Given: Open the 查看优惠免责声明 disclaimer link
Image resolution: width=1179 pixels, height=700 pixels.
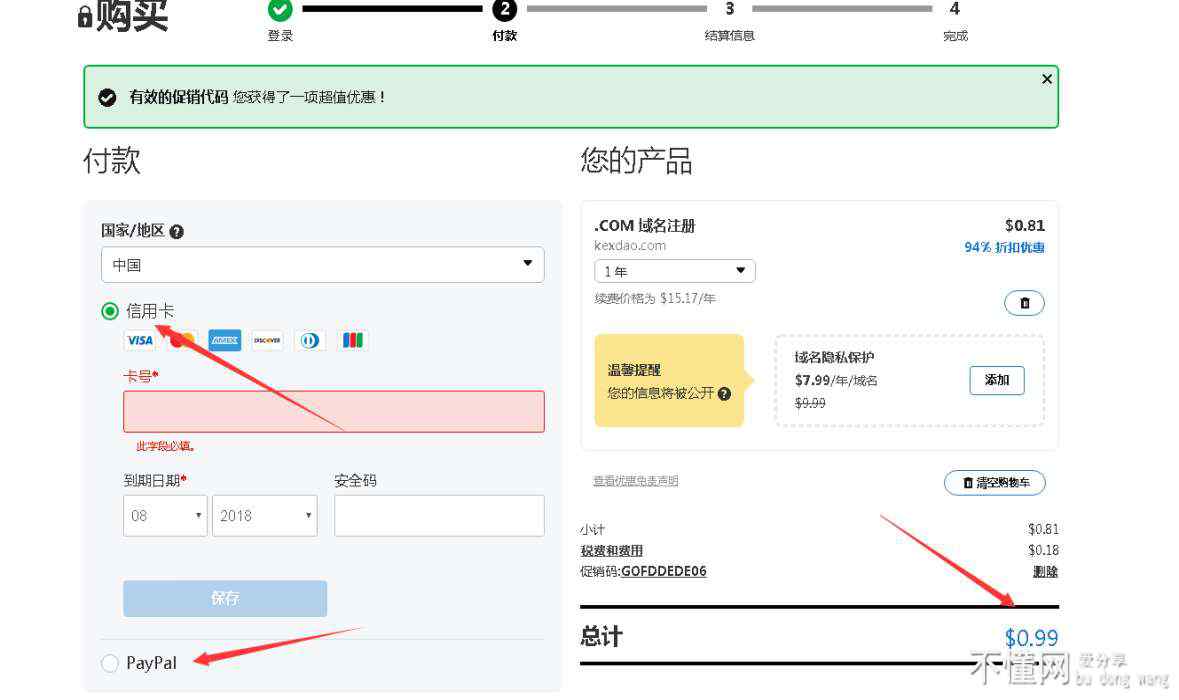Looking at the screenshot, I should 636,481.
